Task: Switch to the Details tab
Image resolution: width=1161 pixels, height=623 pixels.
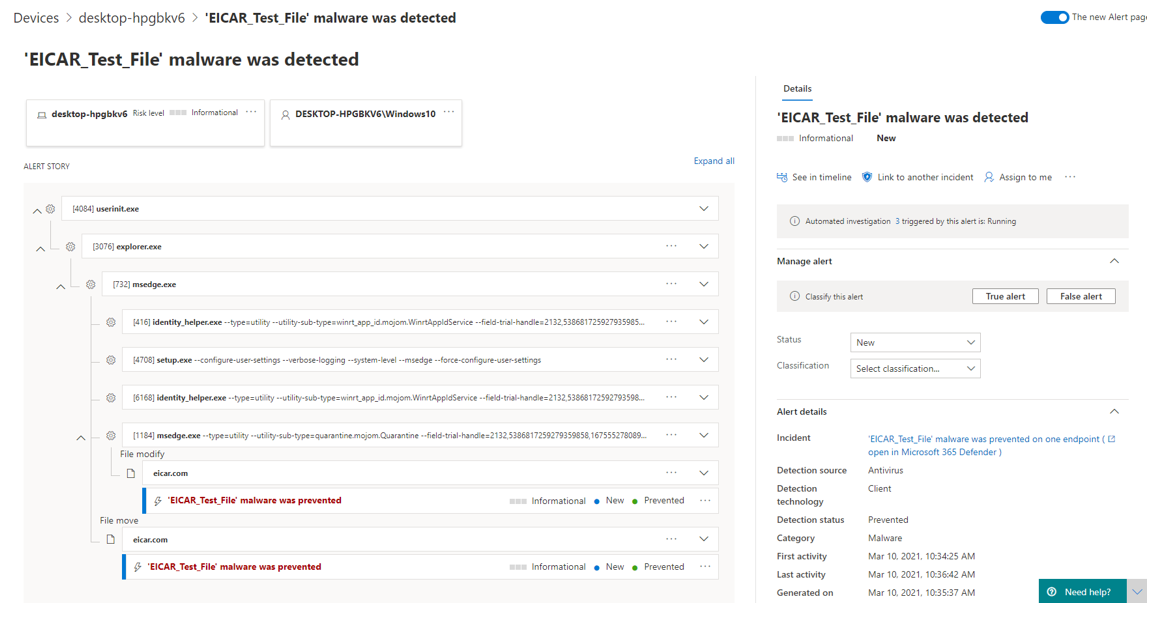Action: pyautogui.click(x=797, y=89)
